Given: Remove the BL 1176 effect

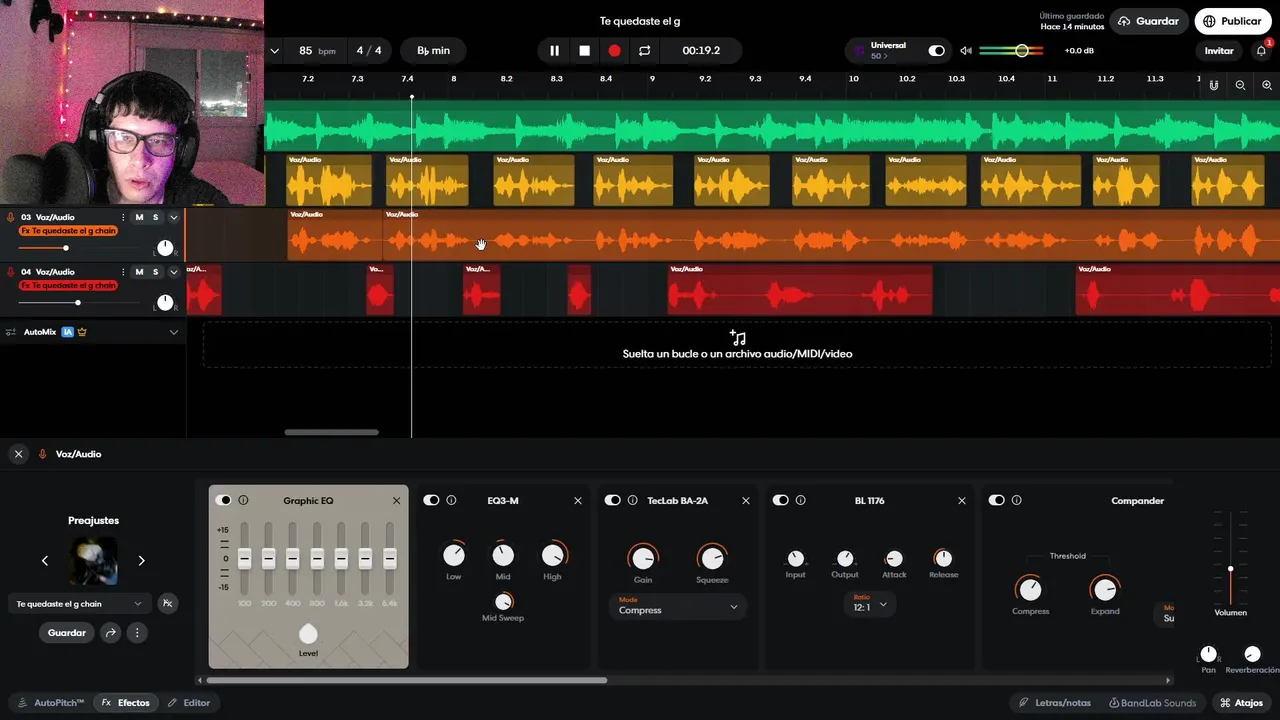Looking at the screenshot, I should pos(962,500).
